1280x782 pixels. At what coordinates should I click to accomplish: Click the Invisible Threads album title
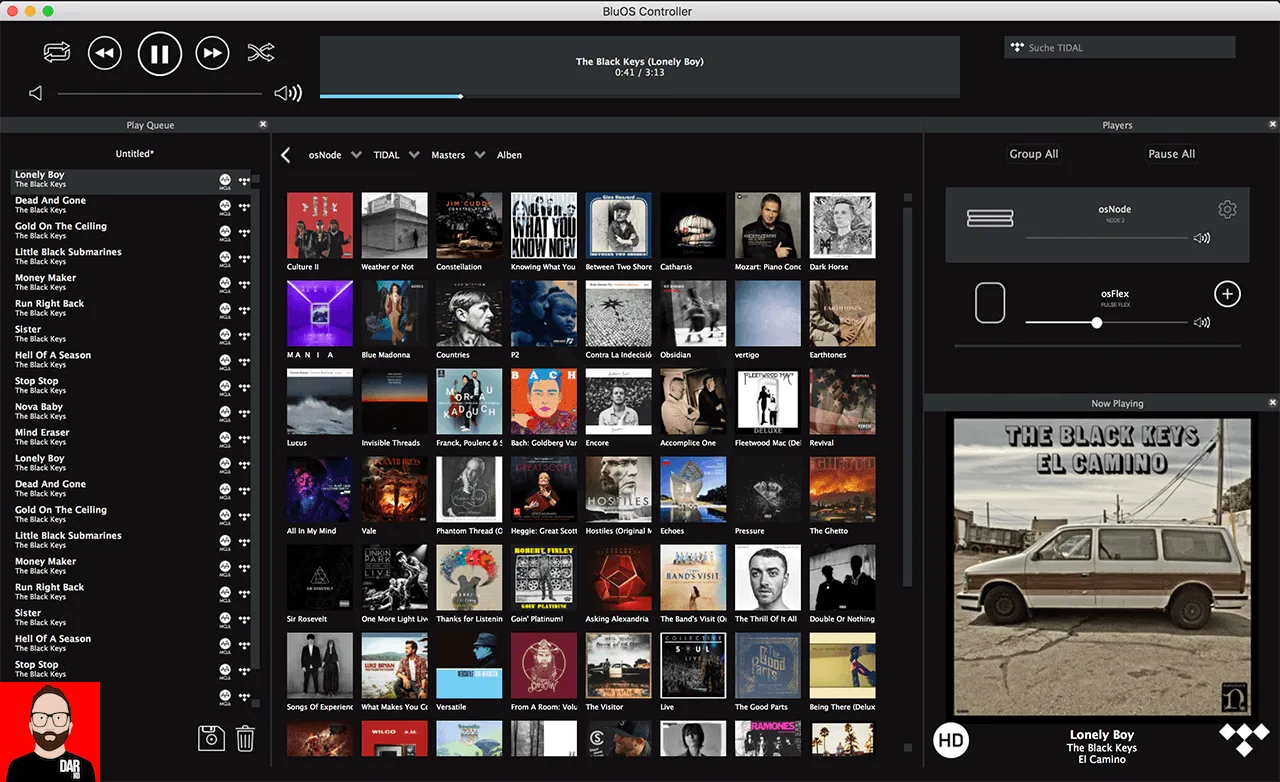pos(391,443)
